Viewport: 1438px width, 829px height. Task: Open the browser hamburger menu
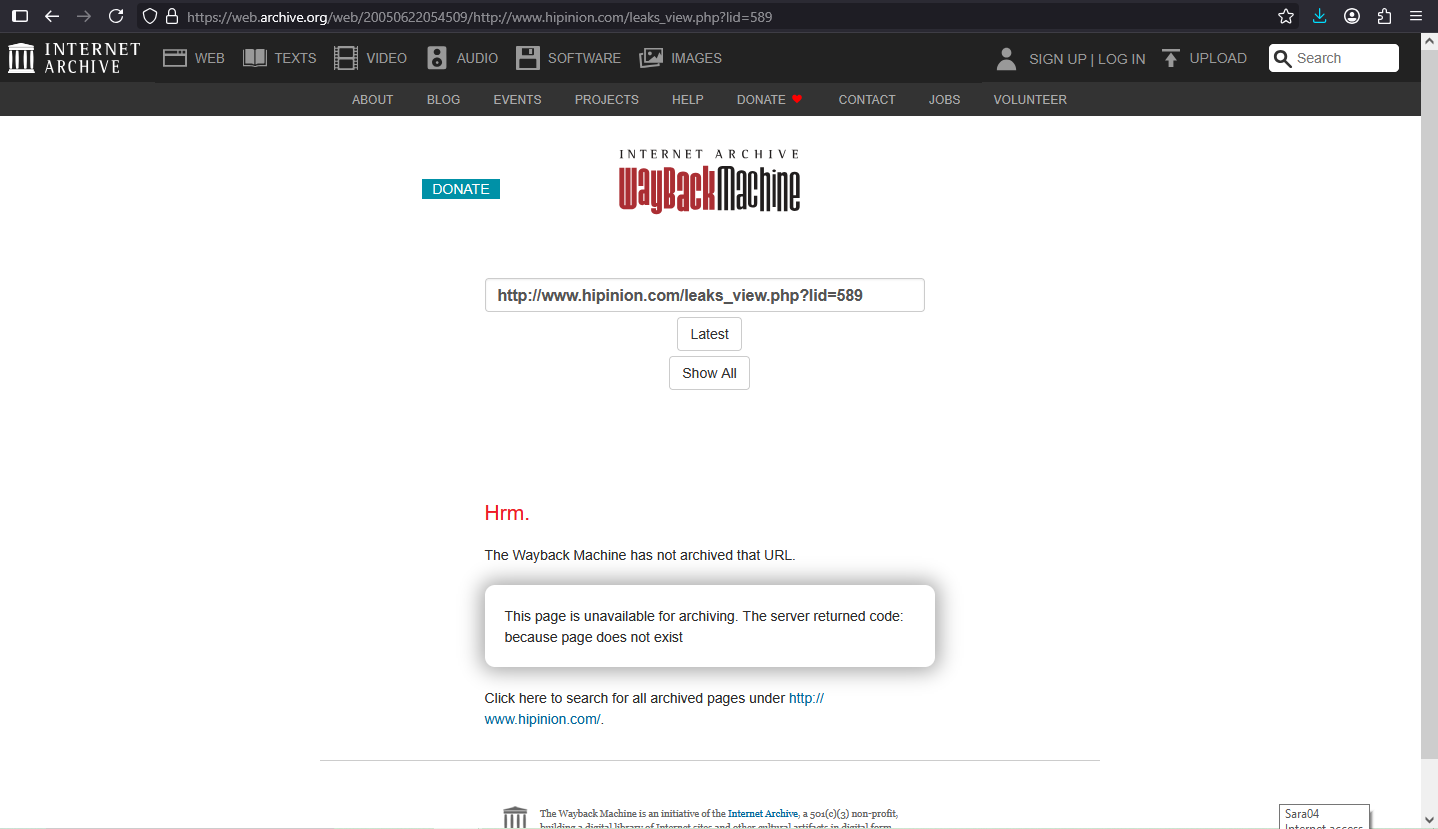[x=1416, y=16]
